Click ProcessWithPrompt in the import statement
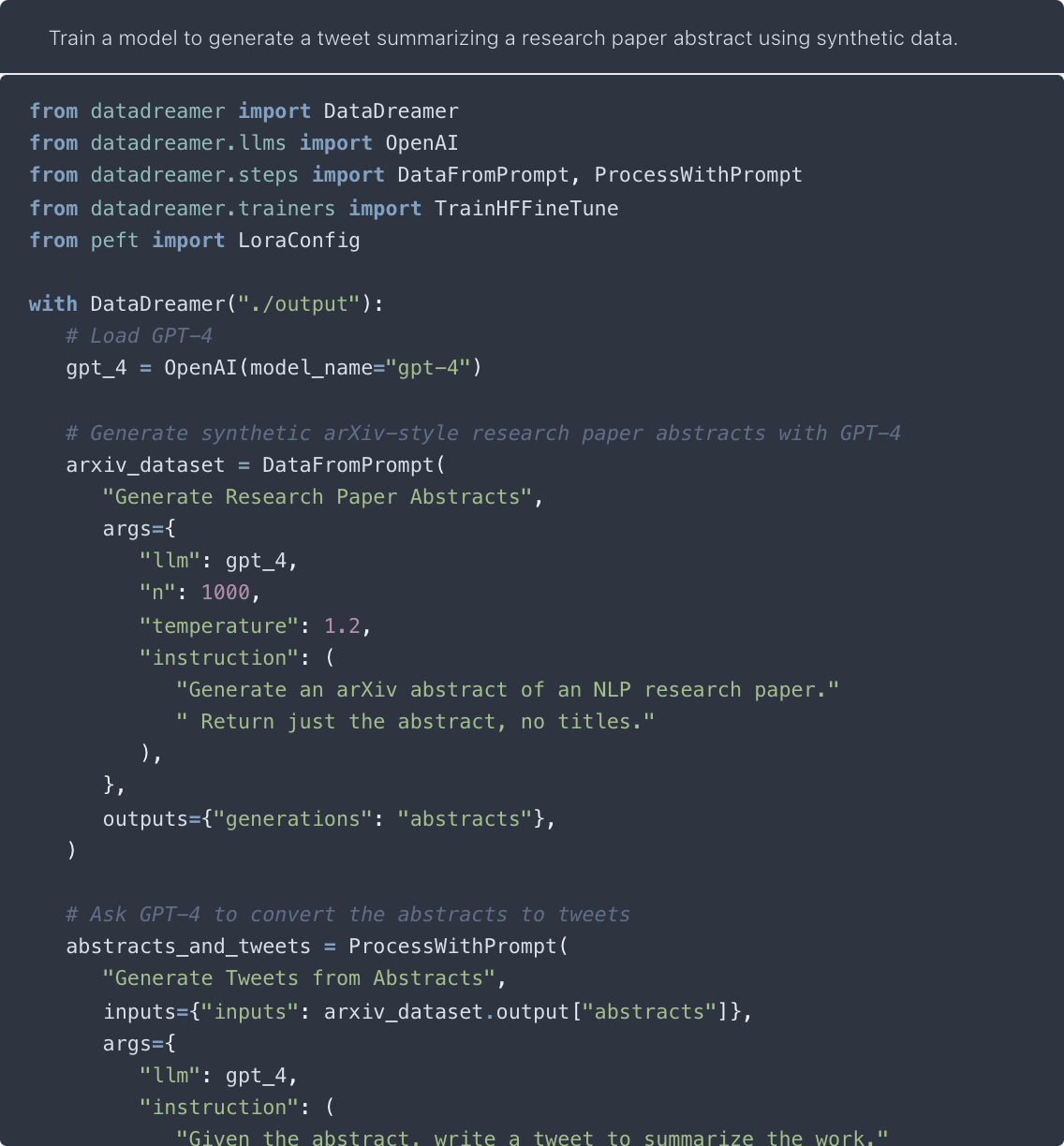 click(698, 175)
